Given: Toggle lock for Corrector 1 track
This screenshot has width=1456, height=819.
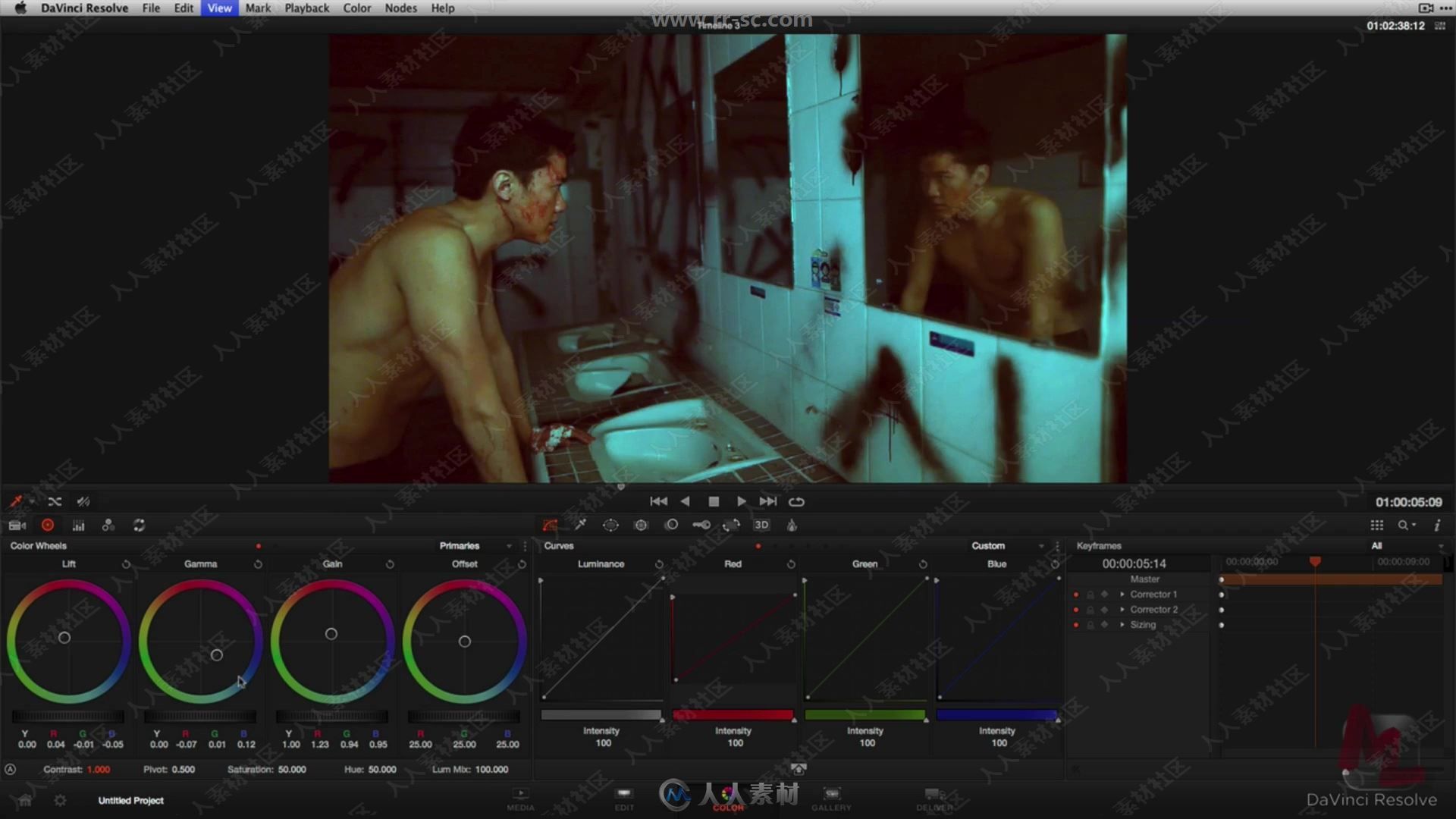Looking at the screenshot, I should [x=1090, y=595].
